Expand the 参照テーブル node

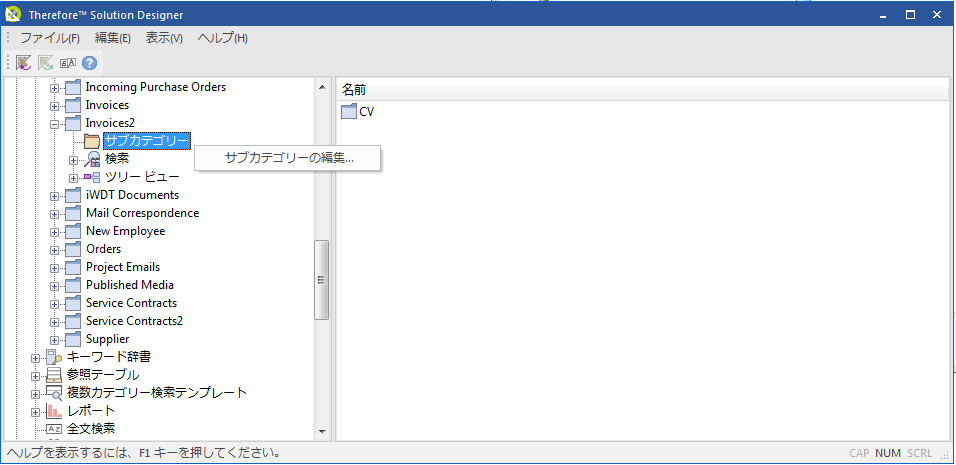[x=35, y=376]
